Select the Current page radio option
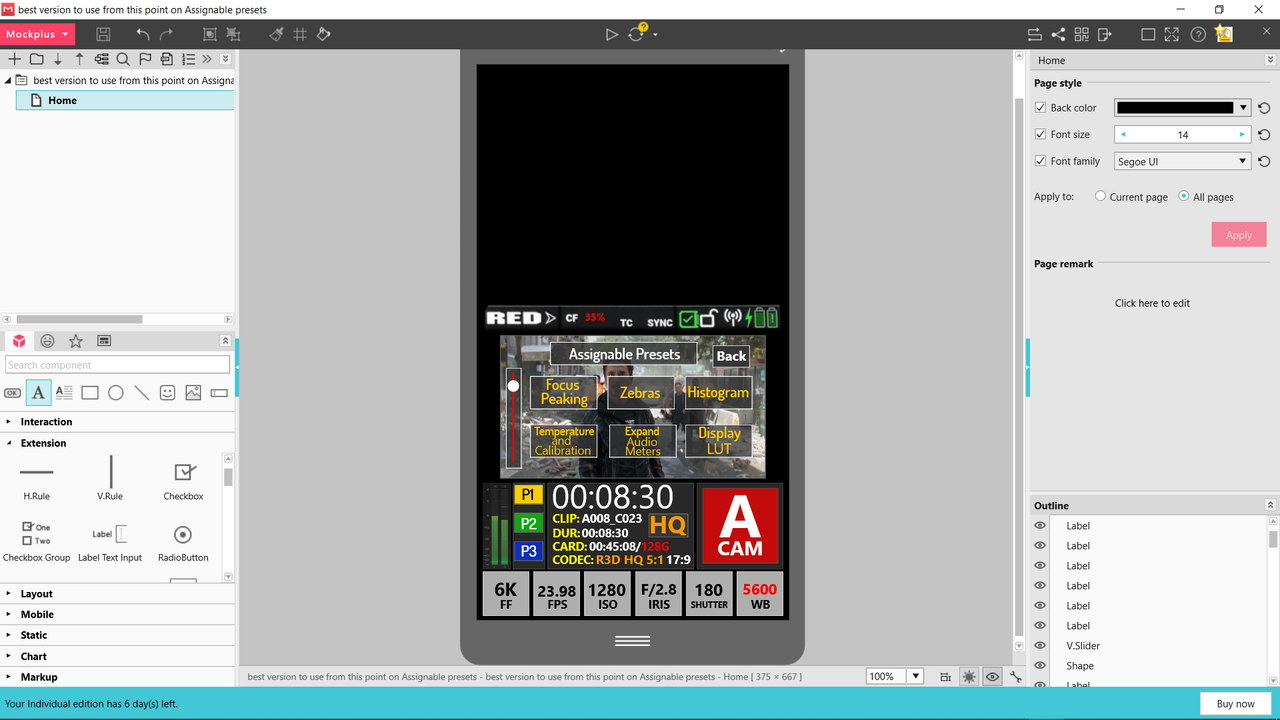The height and width of the screenshot is (720, 1280). click(x=1101, y=197)
